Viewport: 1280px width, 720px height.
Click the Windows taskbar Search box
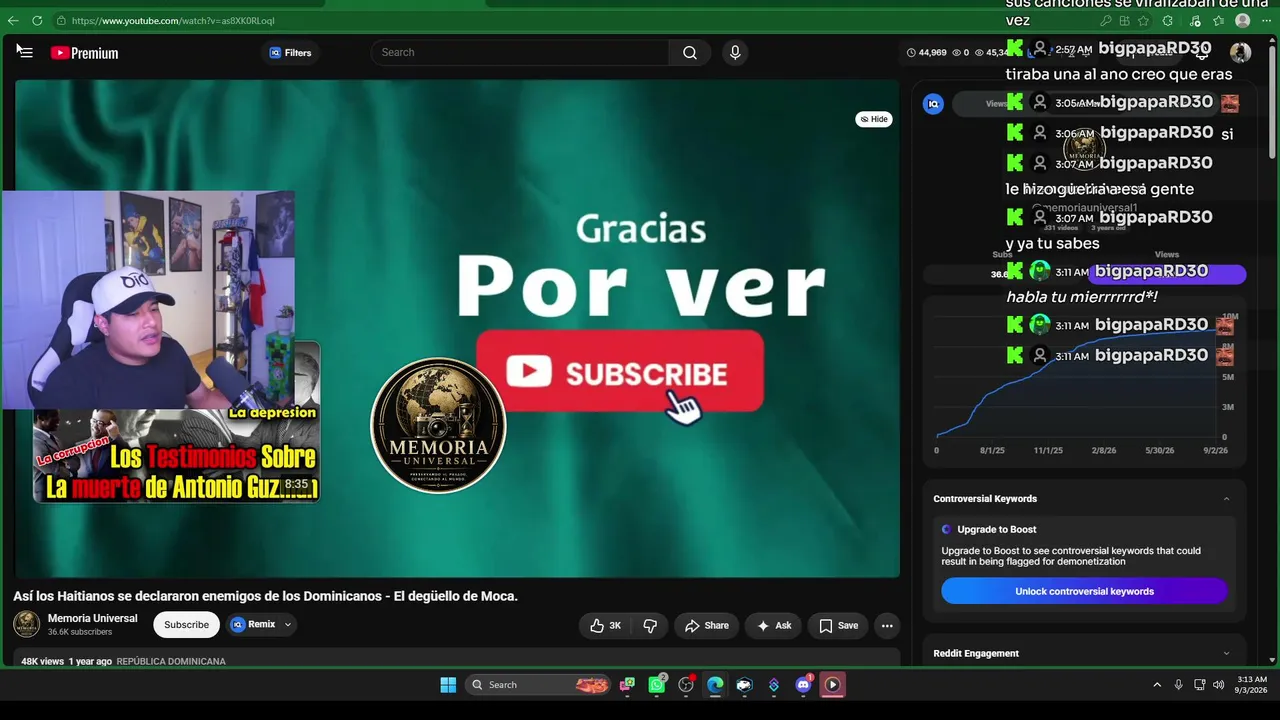pos(540,685)
